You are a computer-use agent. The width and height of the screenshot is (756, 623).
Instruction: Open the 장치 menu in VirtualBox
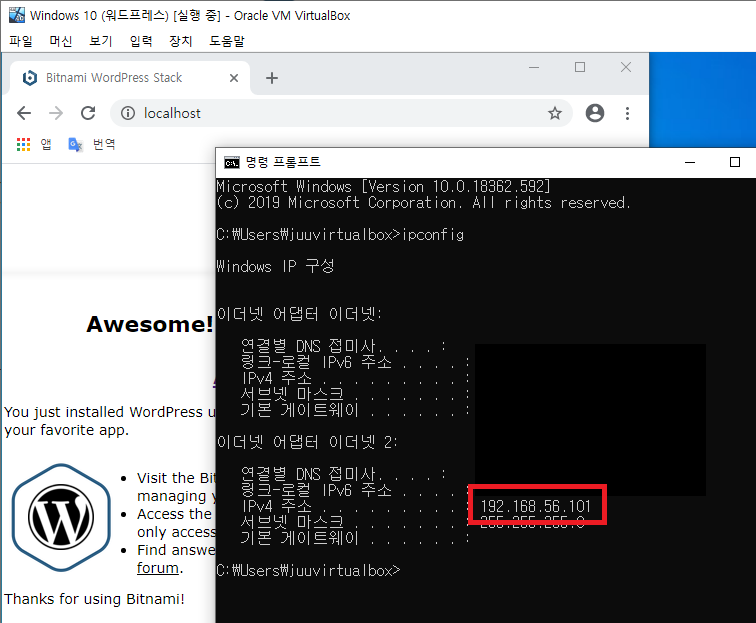[x=181, y=41]
